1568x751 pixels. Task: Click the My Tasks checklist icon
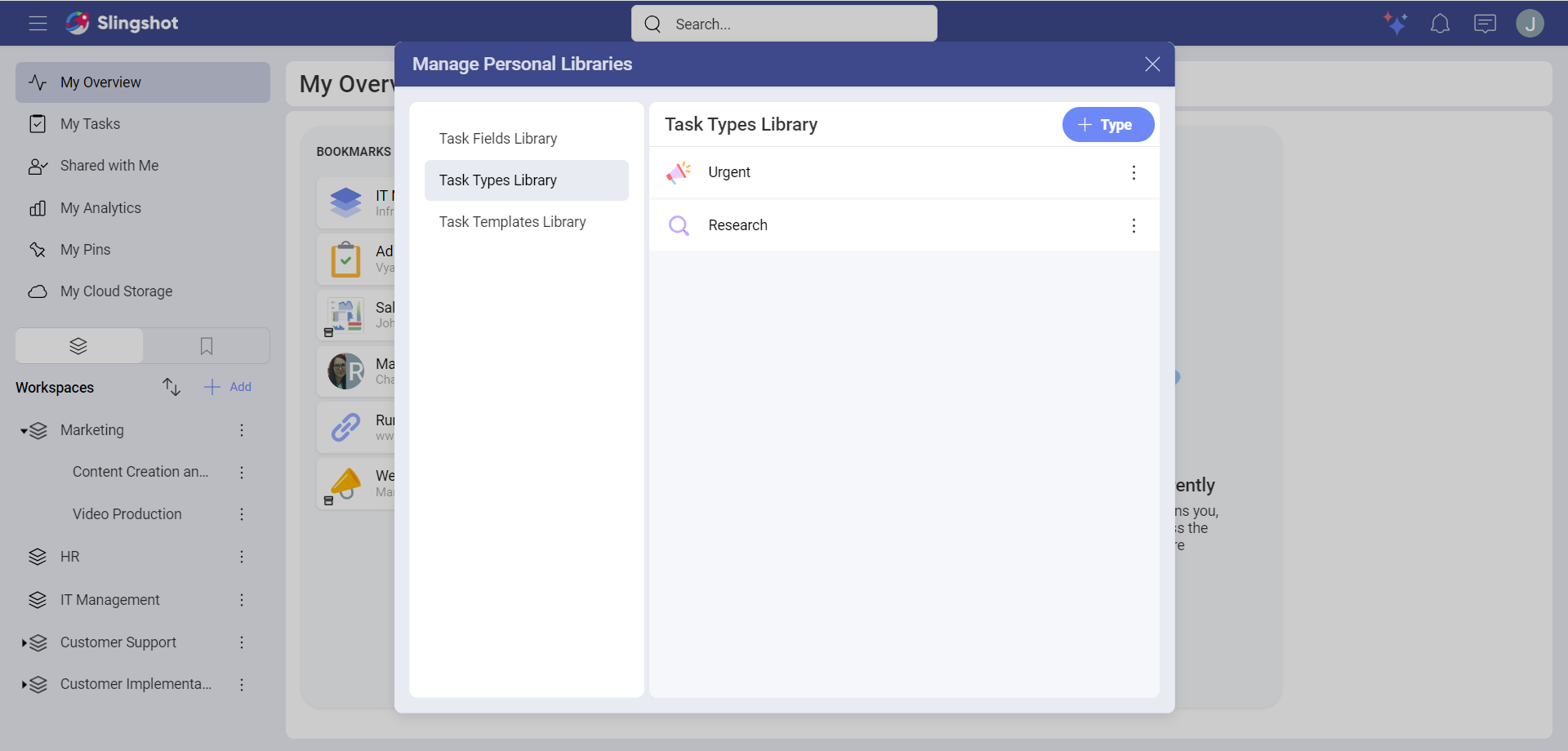point(38,124)
